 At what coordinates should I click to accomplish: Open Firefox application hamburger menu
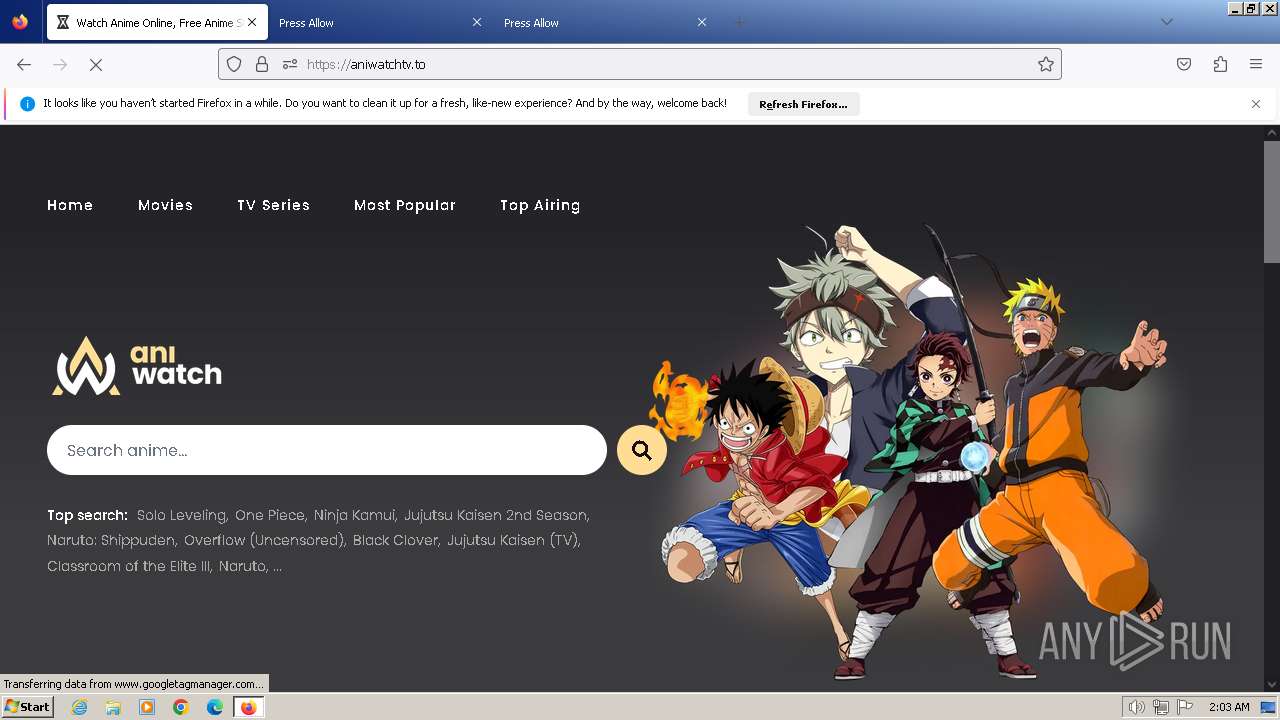(1256, 64)
